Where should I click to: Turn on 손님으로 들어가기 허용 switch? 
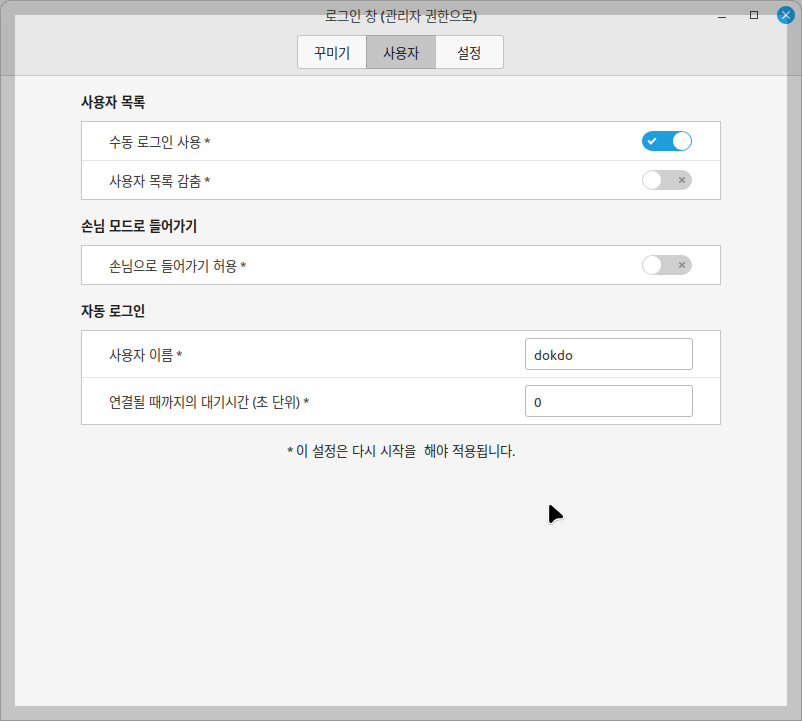point(666,265)
